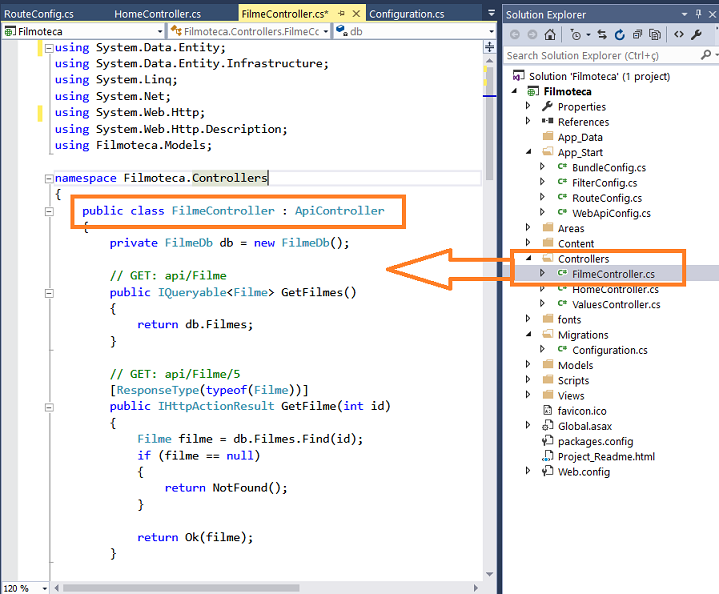
Task: Refresh the Solution Explorer tree
Action: [619, 35]
